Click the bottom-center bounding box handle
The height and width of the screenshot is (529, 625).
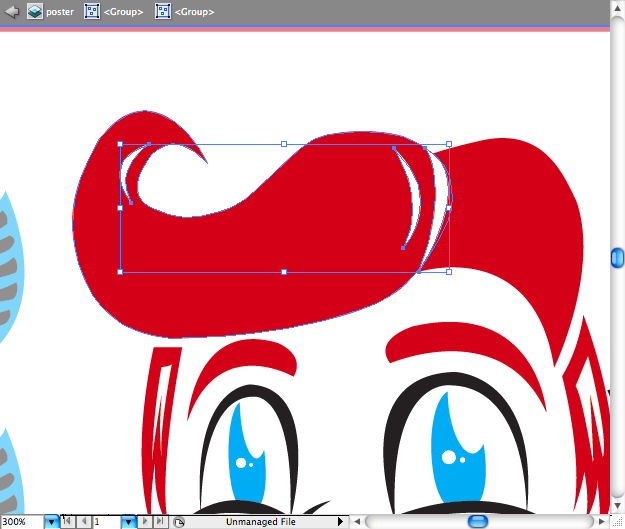click(284, 272)
